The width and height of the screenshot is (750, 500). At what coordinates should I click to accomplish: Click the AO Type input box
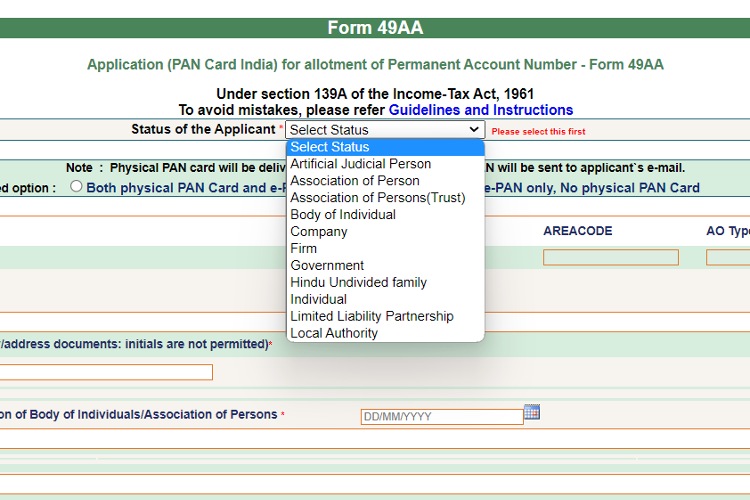tap(728, 257)
